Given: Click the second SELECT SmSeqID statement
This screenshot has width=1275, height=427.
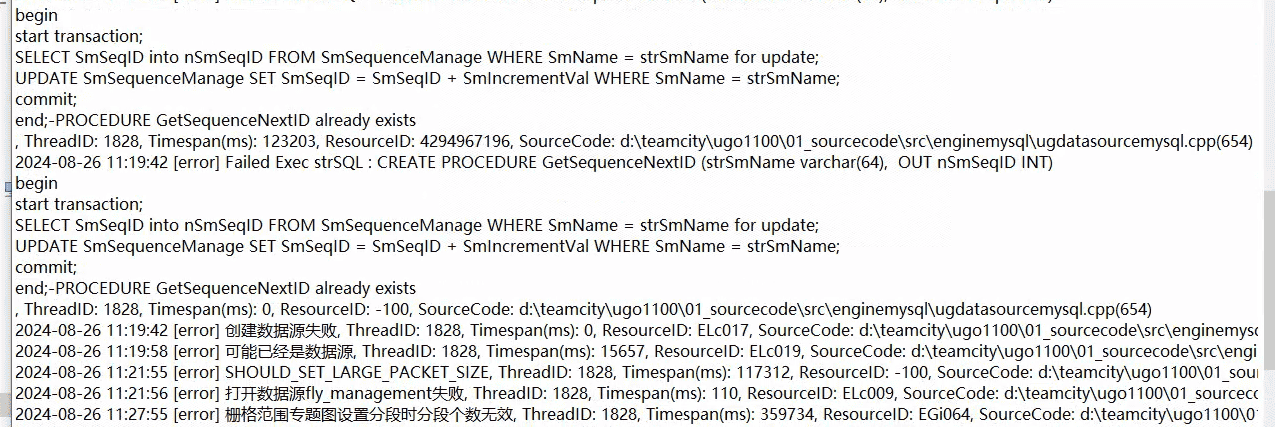Looking at the screenshot, I should [416, 225].
